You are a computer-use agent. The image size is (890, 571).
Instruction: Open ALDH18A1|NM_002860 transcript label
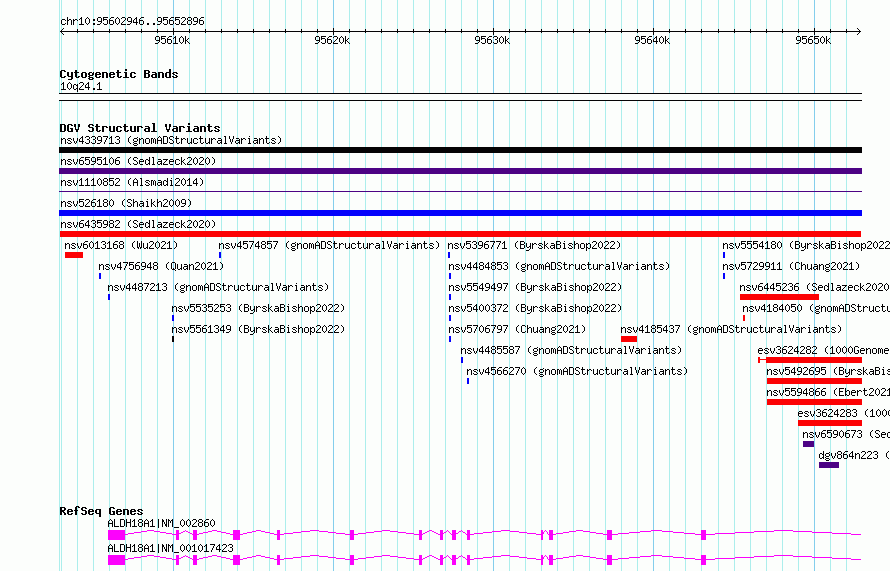[x=161, y=523]
